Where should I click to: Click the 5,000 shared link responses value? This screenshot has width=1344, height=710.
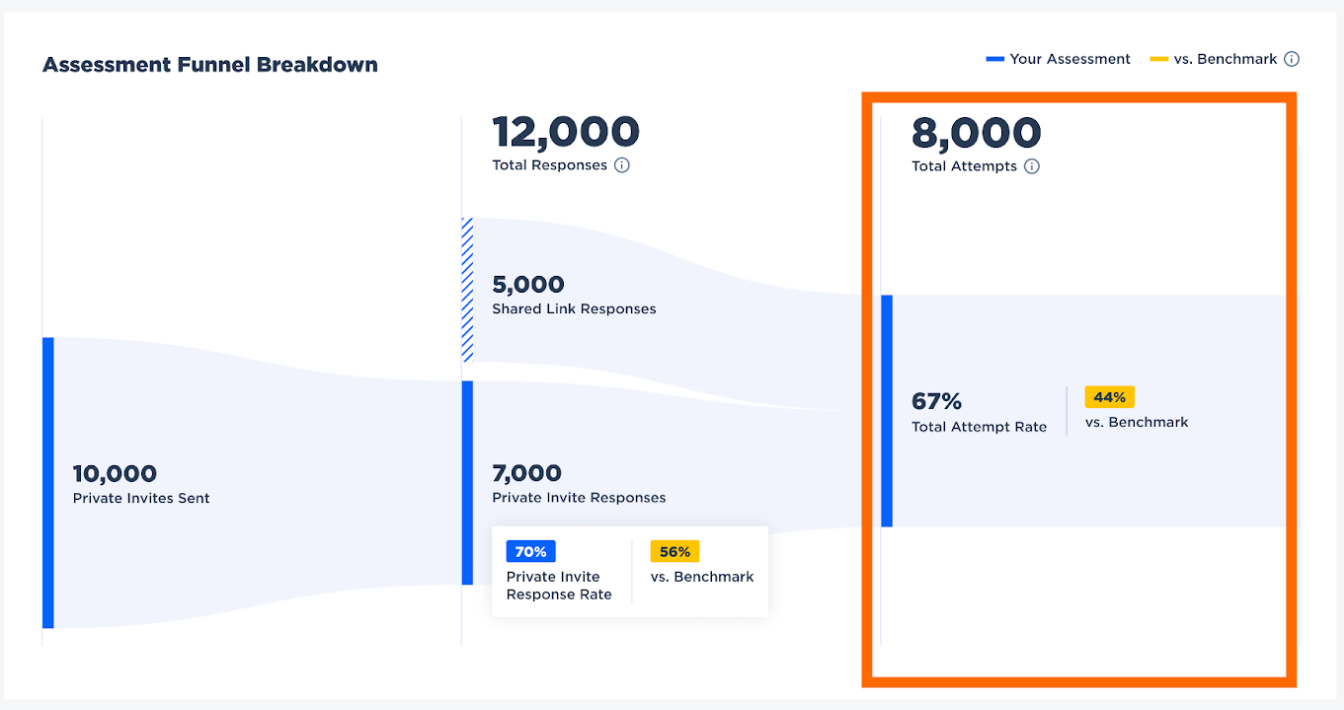click(528, 284)
